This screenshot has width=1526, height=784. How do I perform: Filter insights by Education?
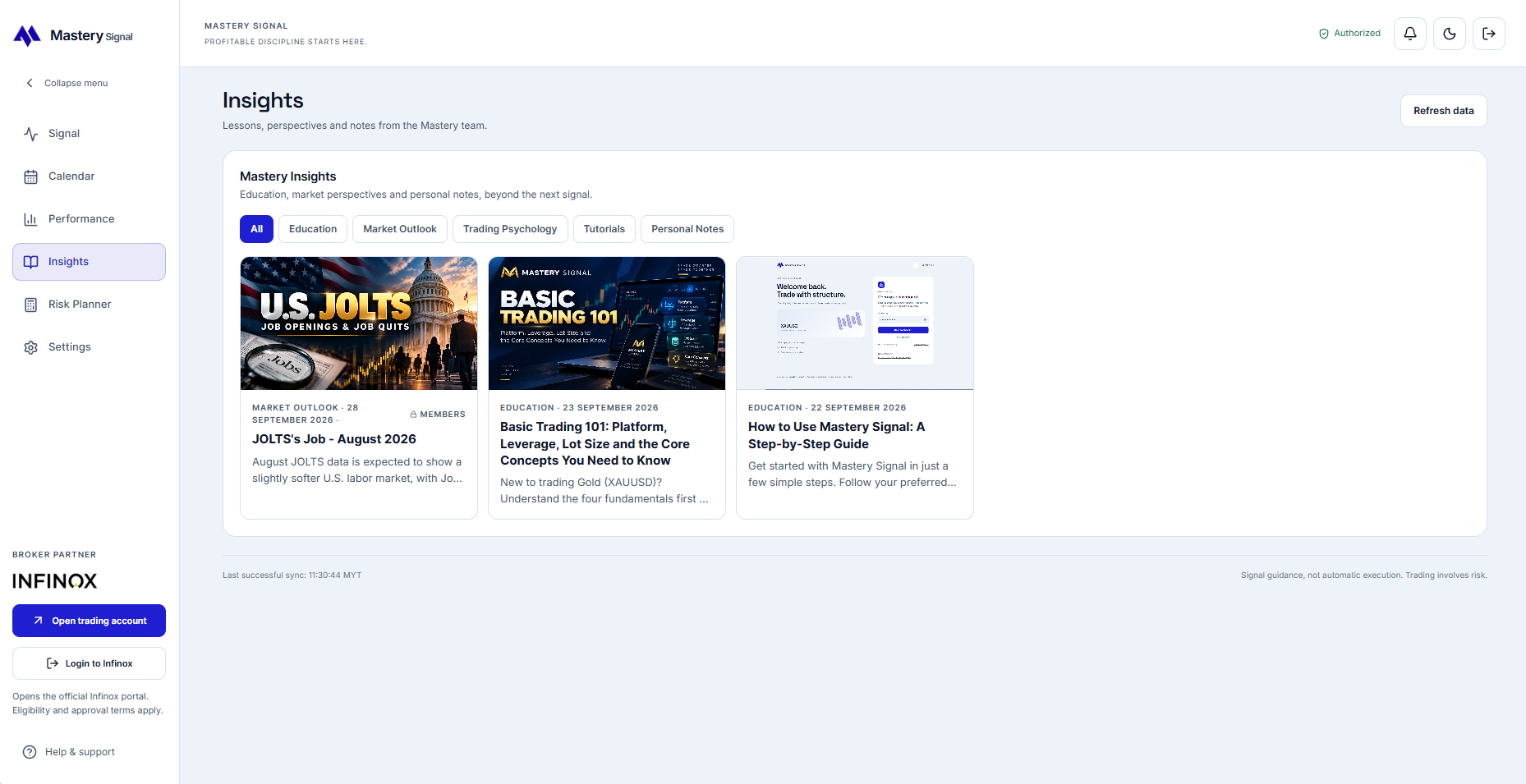313,229
